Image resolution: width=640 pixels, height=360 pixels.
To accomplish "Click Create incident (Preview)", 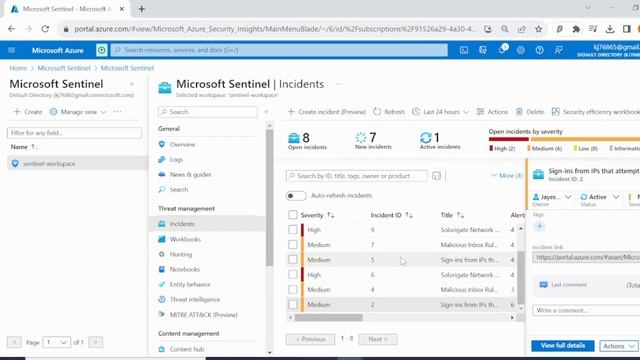I will (x=327, y=112).
